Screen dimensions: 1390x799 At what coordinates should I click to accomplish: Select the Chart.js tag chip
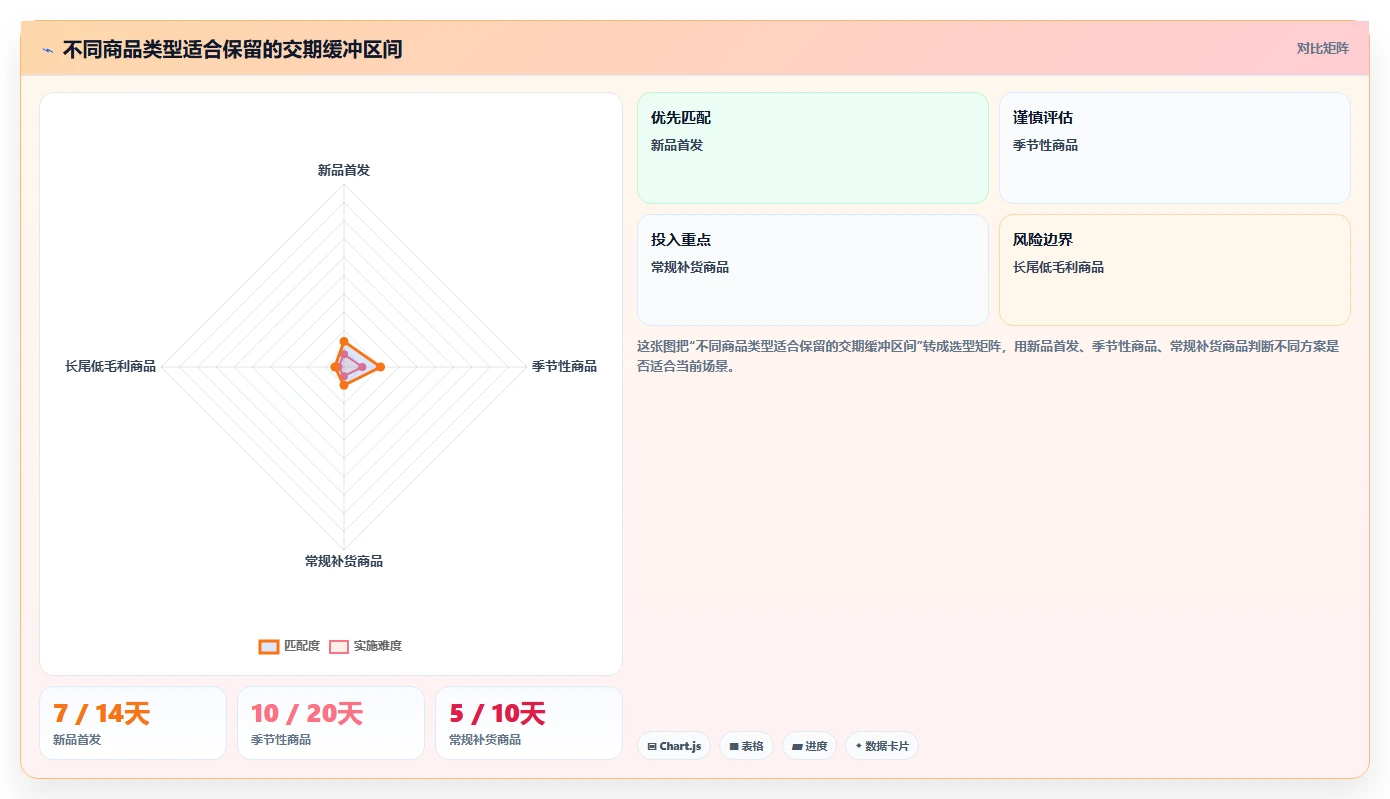click(674, 746)
